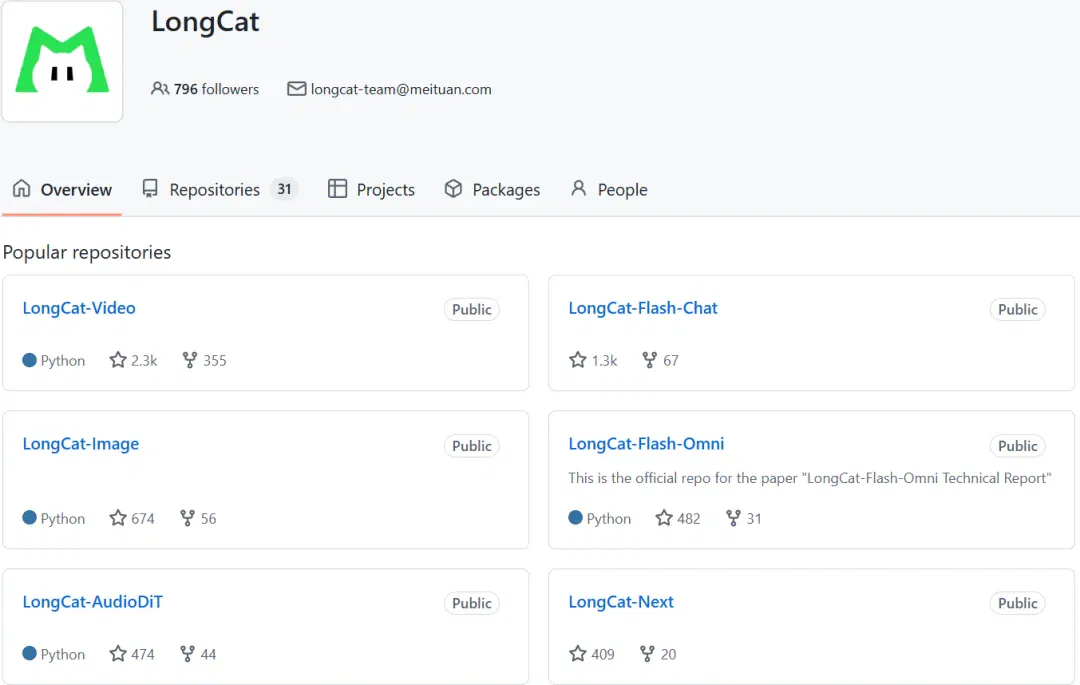Click the LongCat green cat avatar
This screenshot has width=1080, height=685.
click(x=62, y=61)
